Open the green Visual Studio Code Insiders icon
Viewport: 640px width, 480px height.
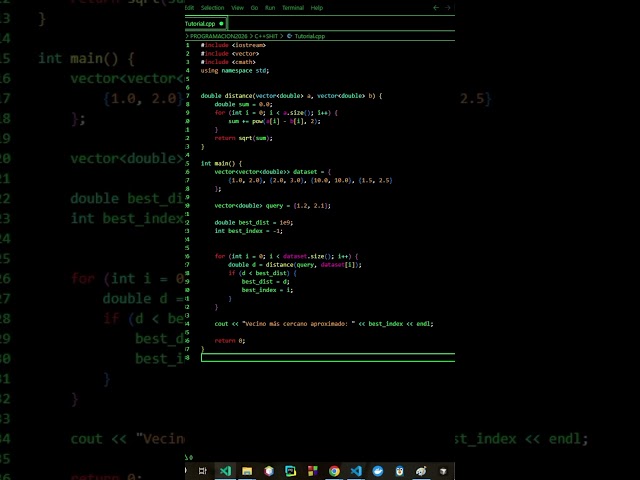click(x=225, y=471)
